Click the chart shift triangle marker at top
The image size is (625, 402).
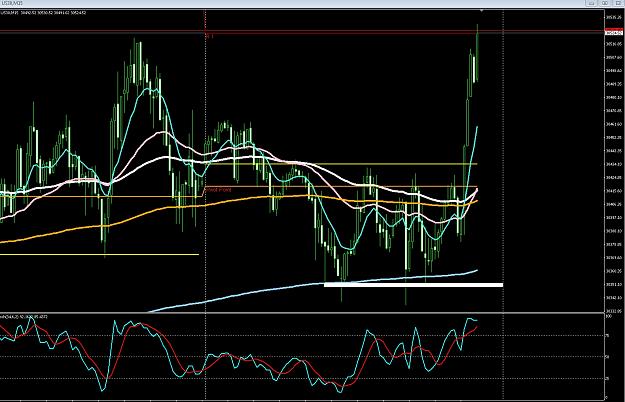pos(482,11)
